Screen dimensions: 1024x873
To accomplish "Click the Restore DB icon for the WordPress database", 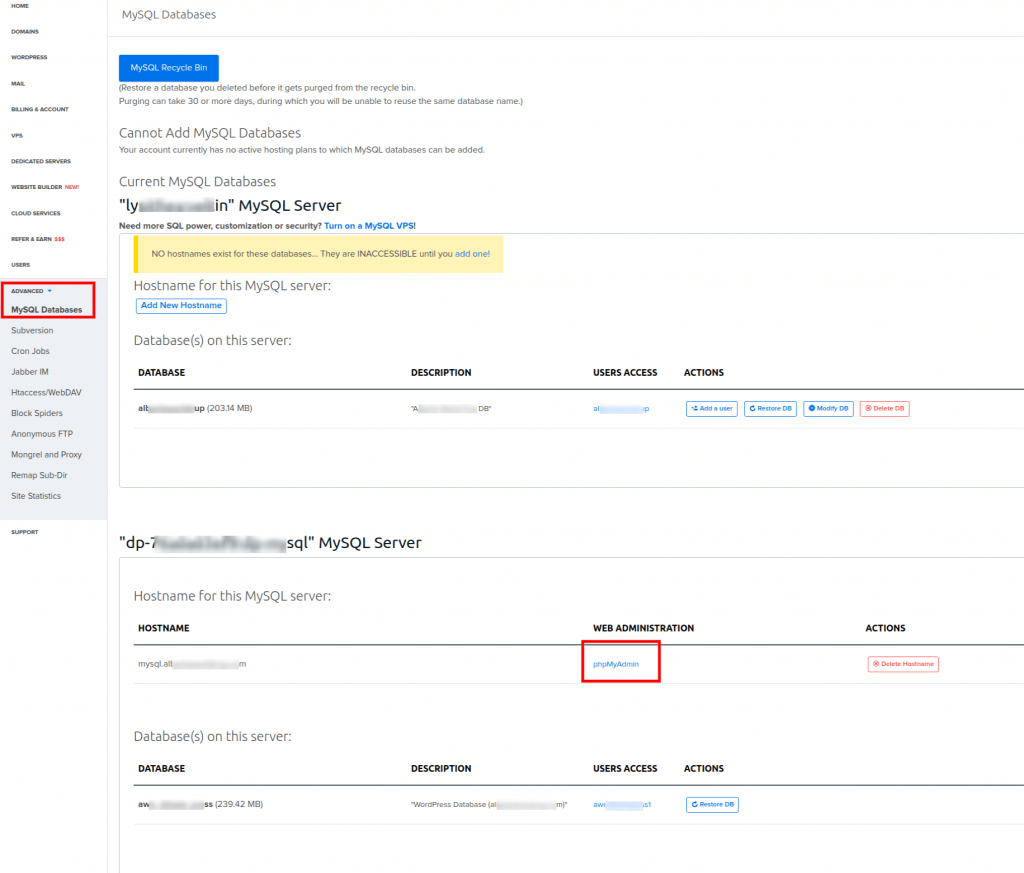I will click(x=695, y=804).
